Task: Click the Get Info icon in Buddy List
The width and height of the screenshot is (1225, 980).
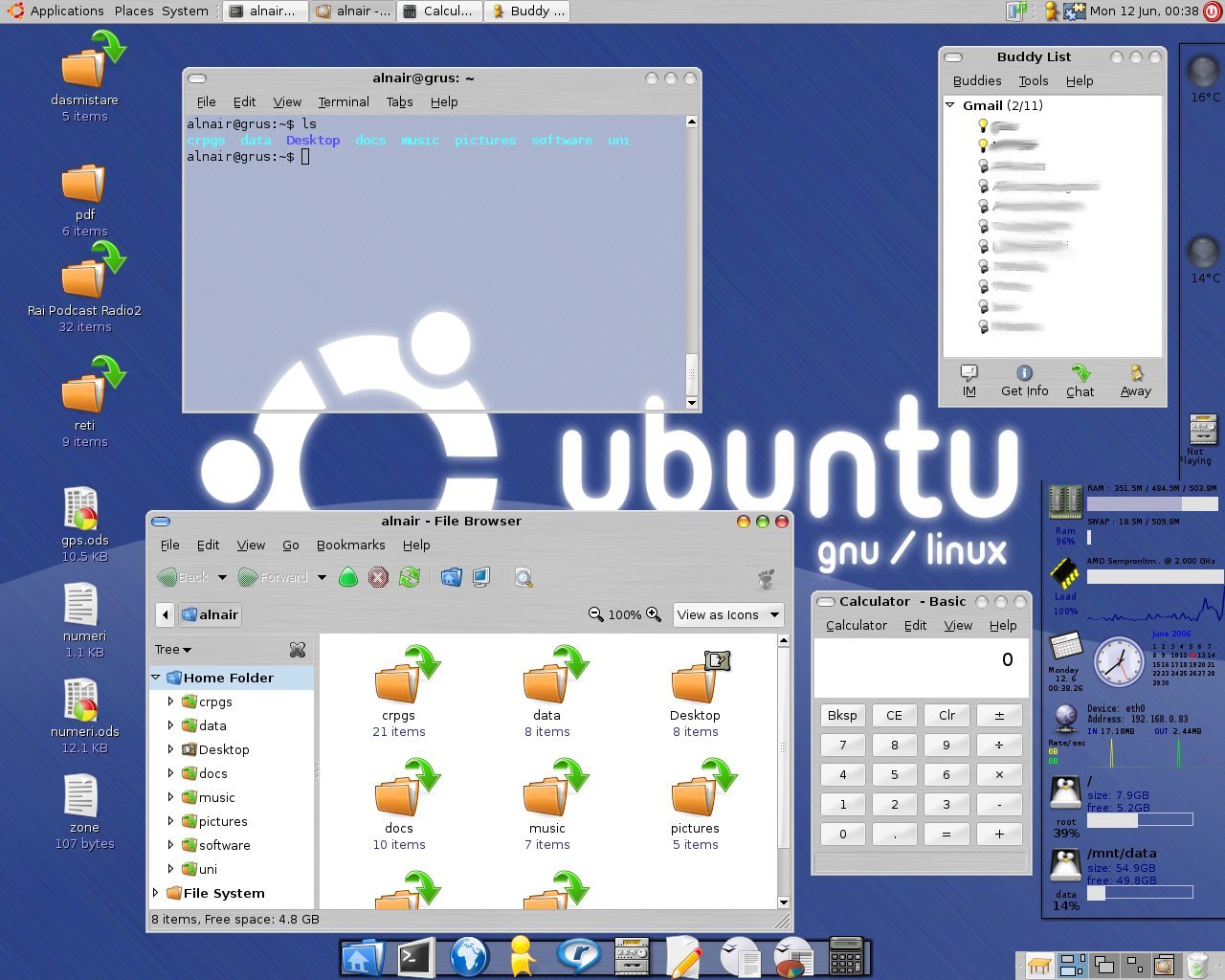Action: [1024, 373]
